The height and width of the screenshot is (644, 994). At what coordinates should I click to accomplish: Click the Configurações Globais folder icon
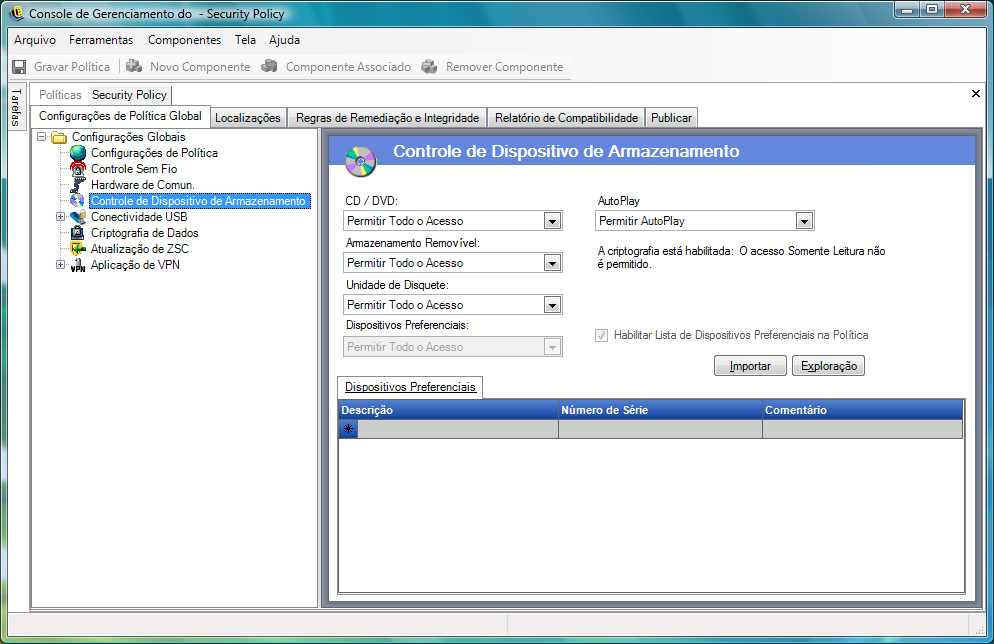tap(59, 137)
